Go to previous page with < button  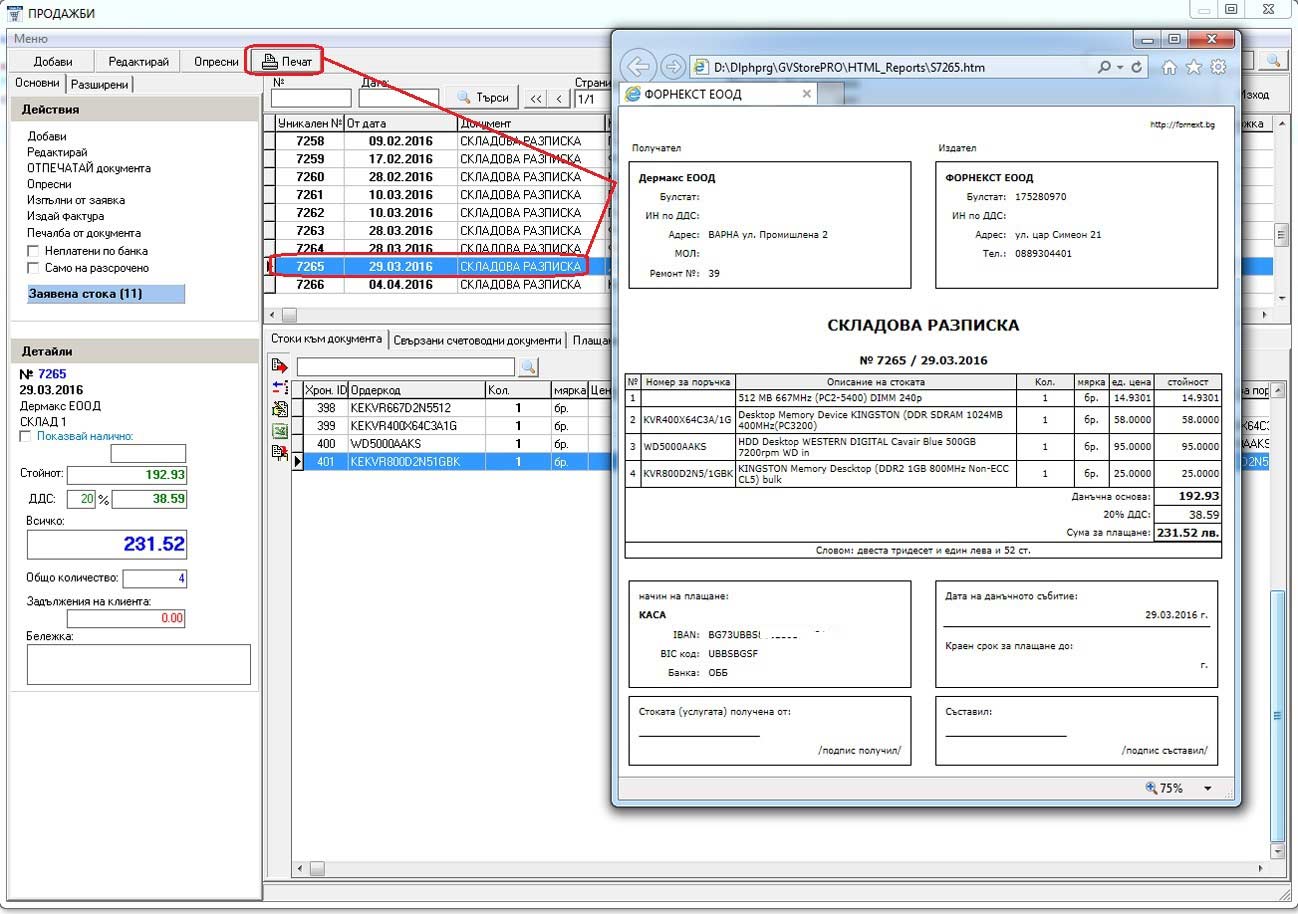tap(559, 98)
